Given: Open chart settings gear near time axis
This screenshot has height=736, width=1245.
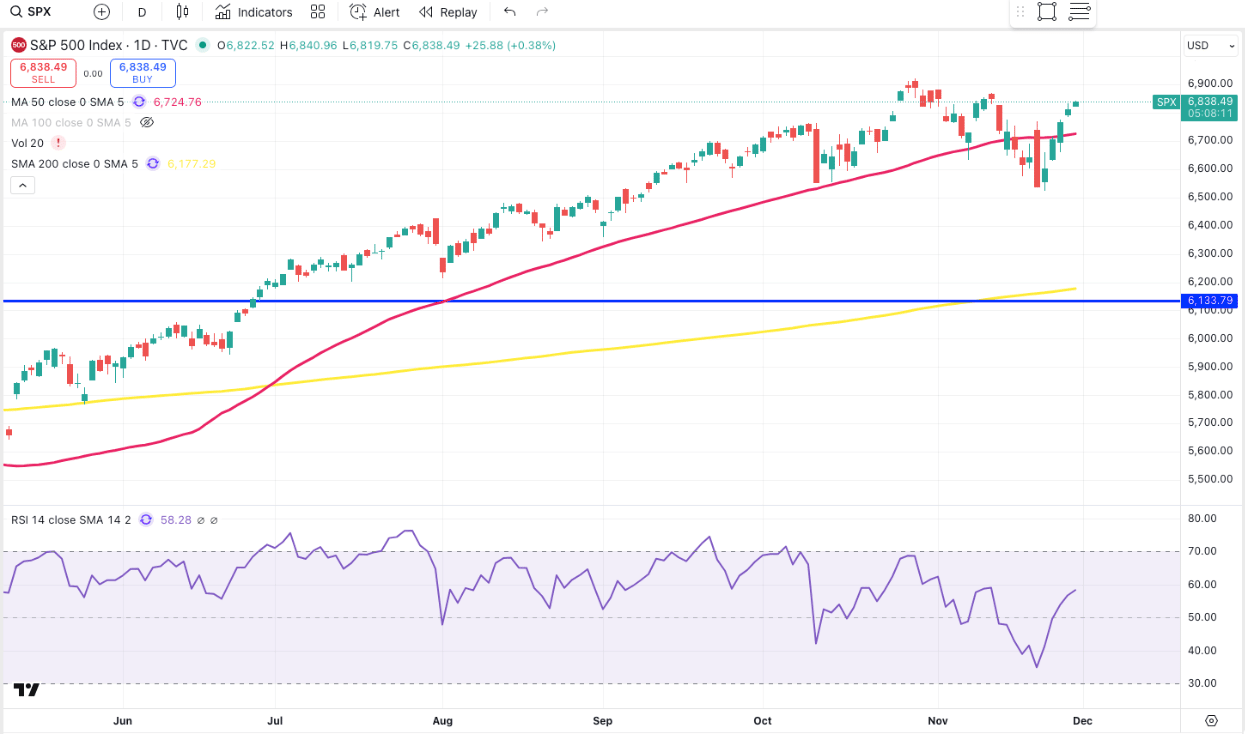Looking at the screenshot, I should pos(1211,720).
